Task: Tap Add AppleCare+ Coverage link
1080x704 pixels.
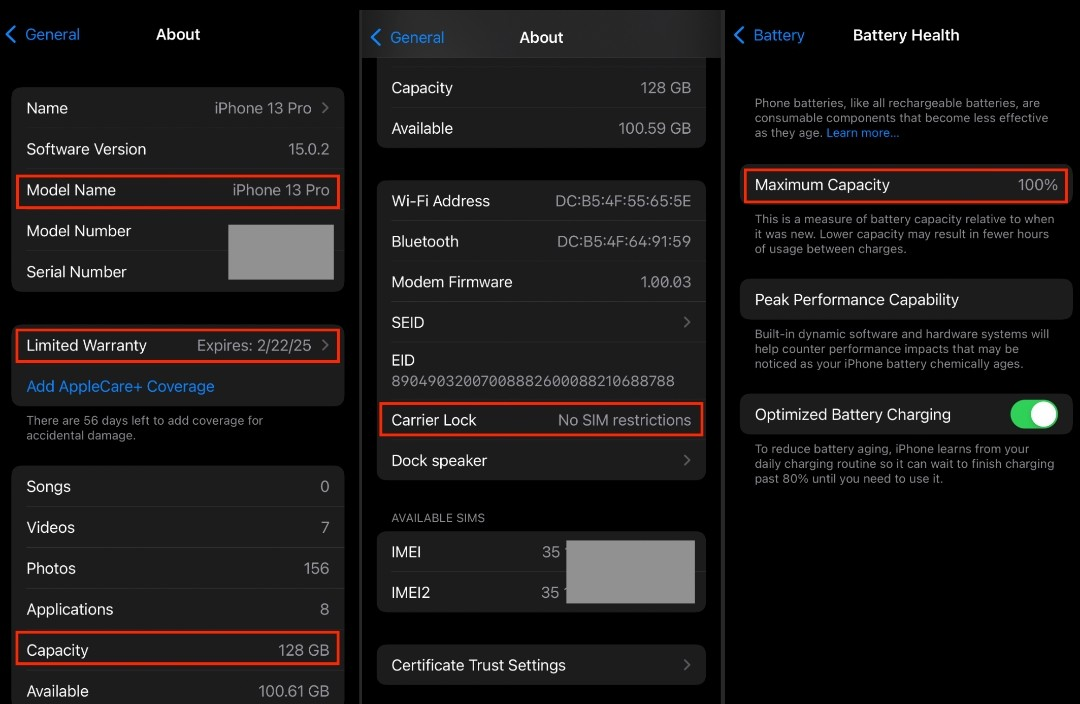Action: coord(120,386)
